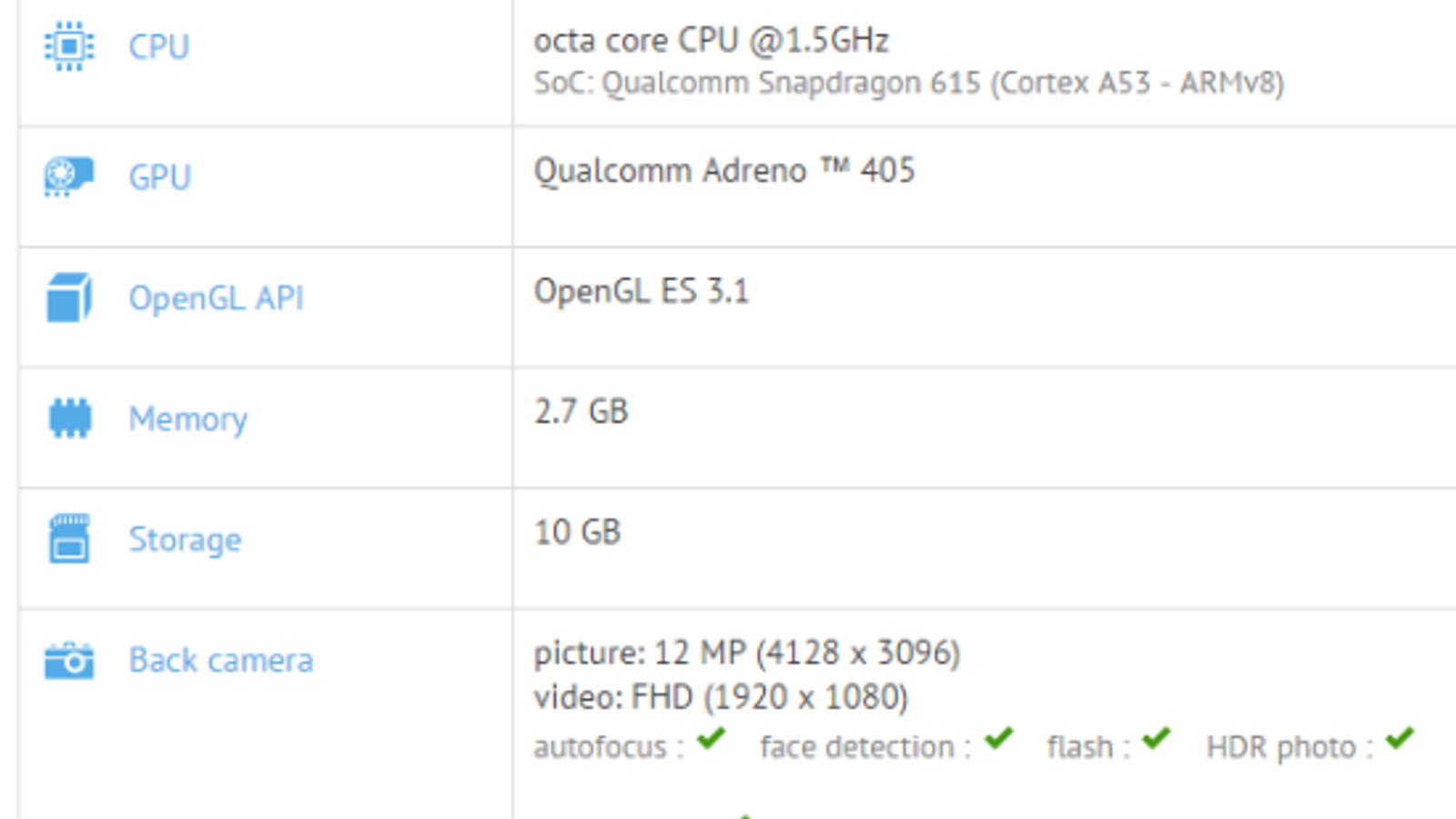The height and width of the screenshot is (819, 1456).
Task: Click the HDR photo green checkmark
Action: 1400,739
